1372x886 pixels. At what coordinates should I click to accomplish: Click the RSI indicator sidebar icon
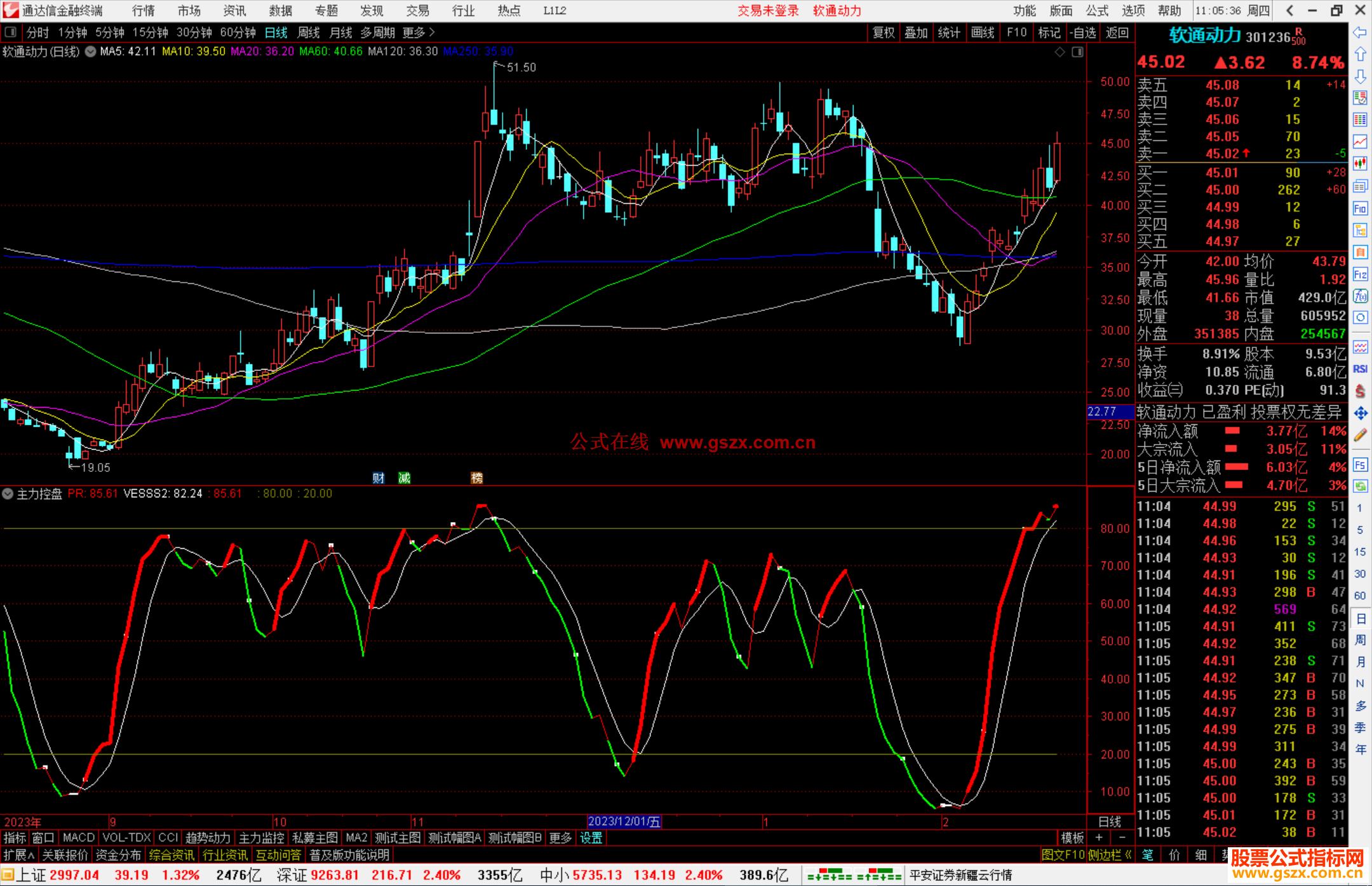(x=1360, y=369)
